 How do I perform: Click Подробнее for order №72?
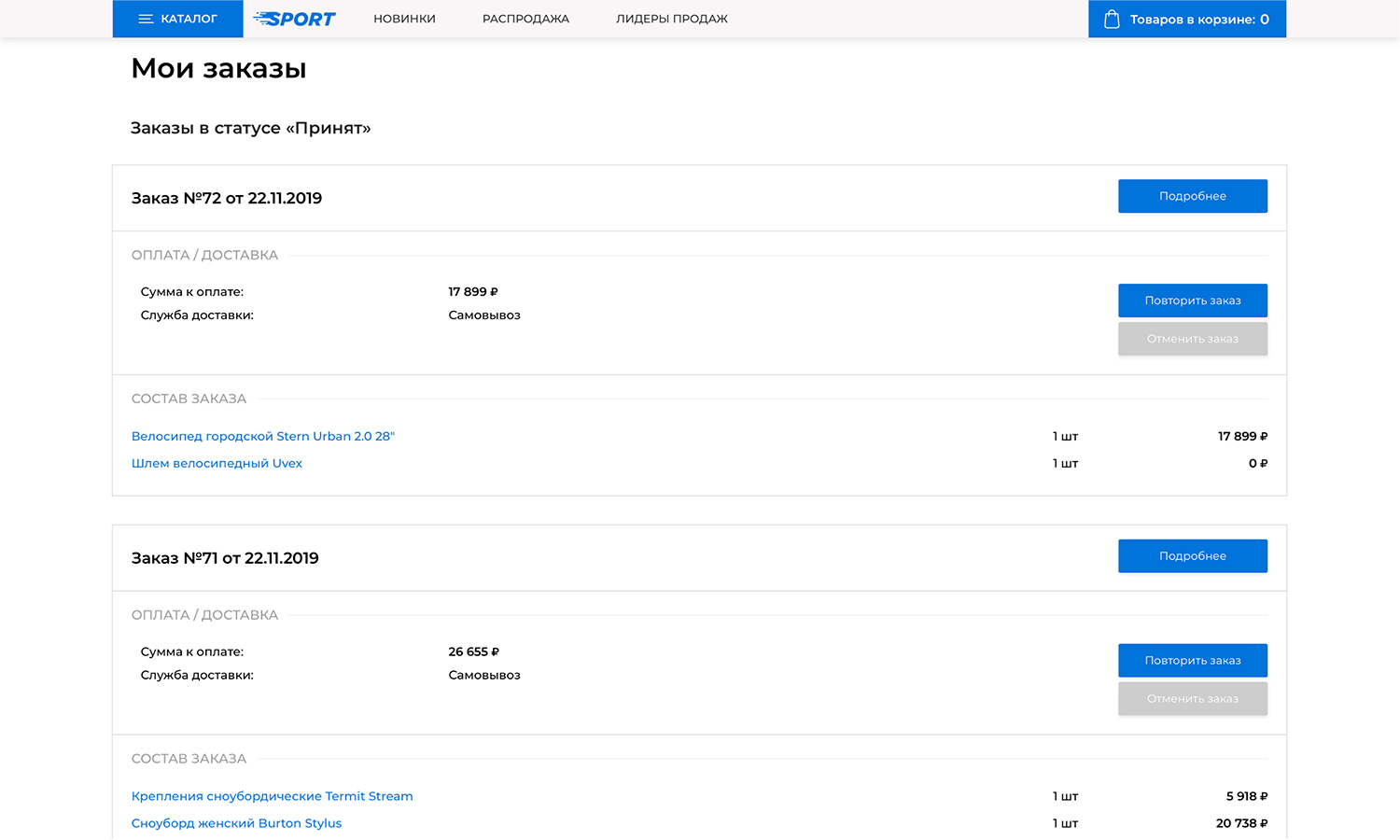[1192, 196]
